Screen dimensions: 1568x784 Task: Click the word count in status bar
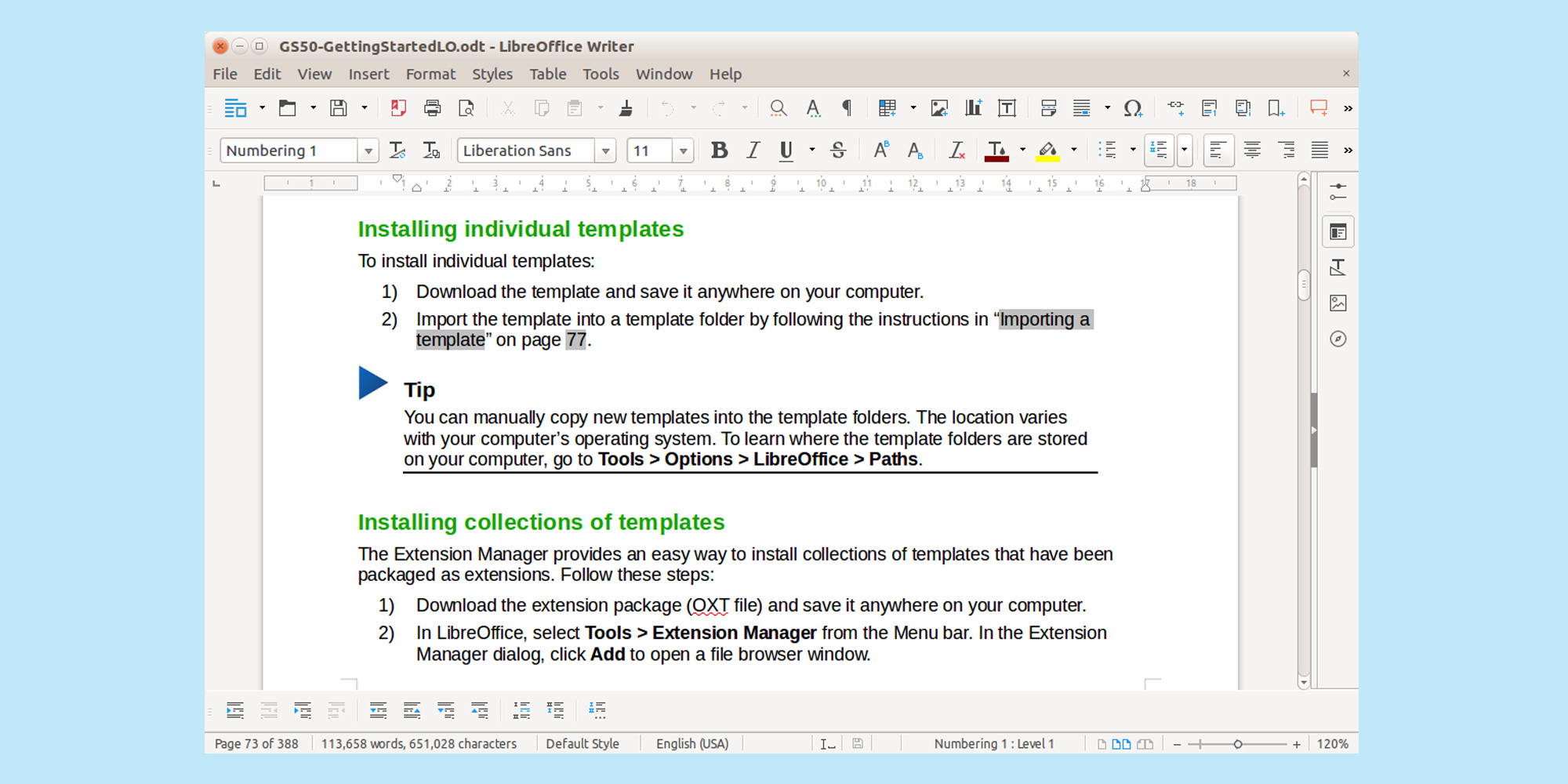point(420,743)
